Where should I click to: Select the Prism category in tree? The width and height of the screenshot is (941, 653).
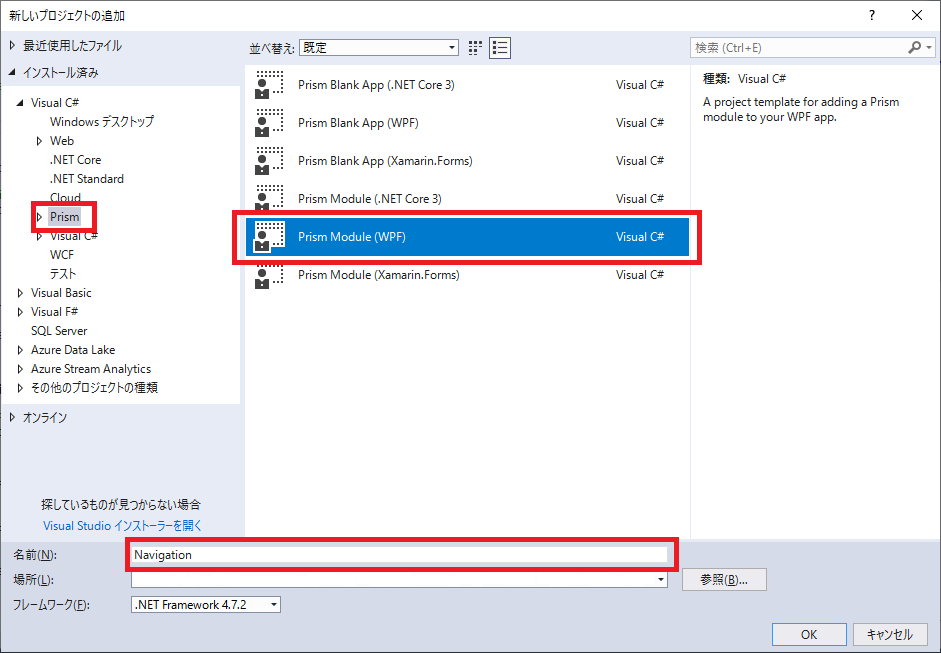click(x=65, y=217)
